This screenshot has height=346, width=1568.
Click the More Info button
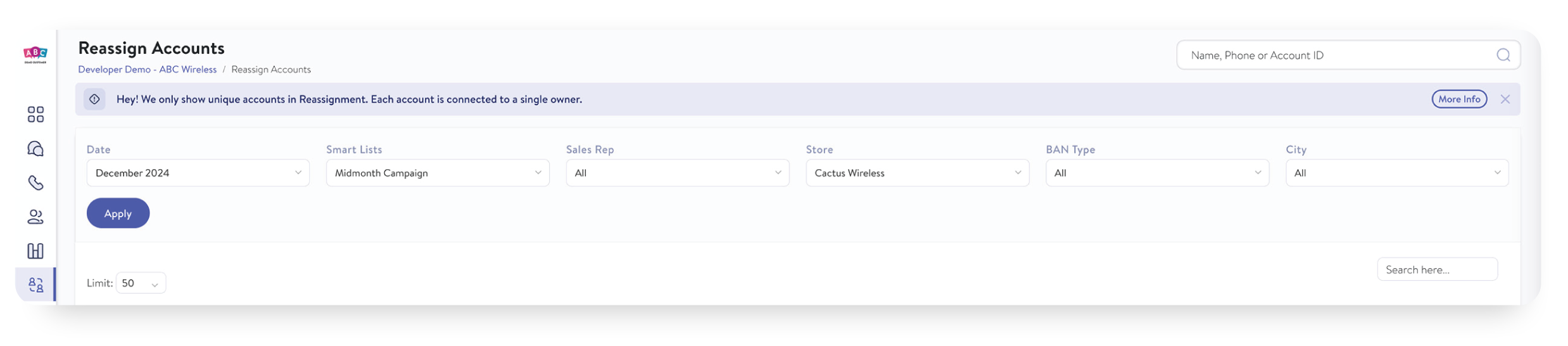[x=1459, y=99]
